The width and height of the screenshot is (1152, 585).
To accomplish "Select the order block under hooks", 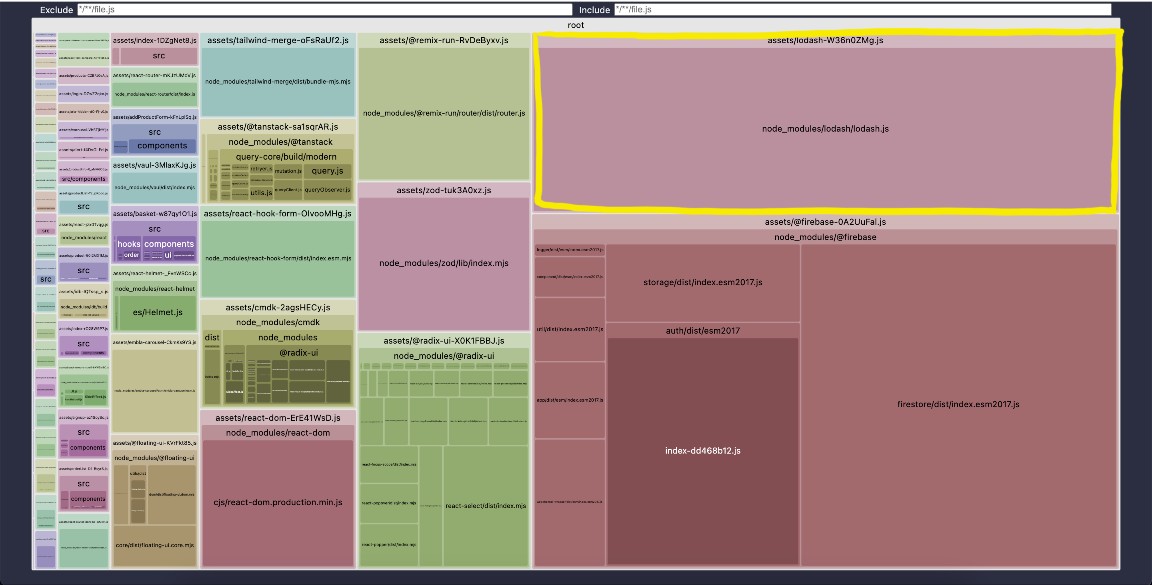I will click(x=132, y=255).
